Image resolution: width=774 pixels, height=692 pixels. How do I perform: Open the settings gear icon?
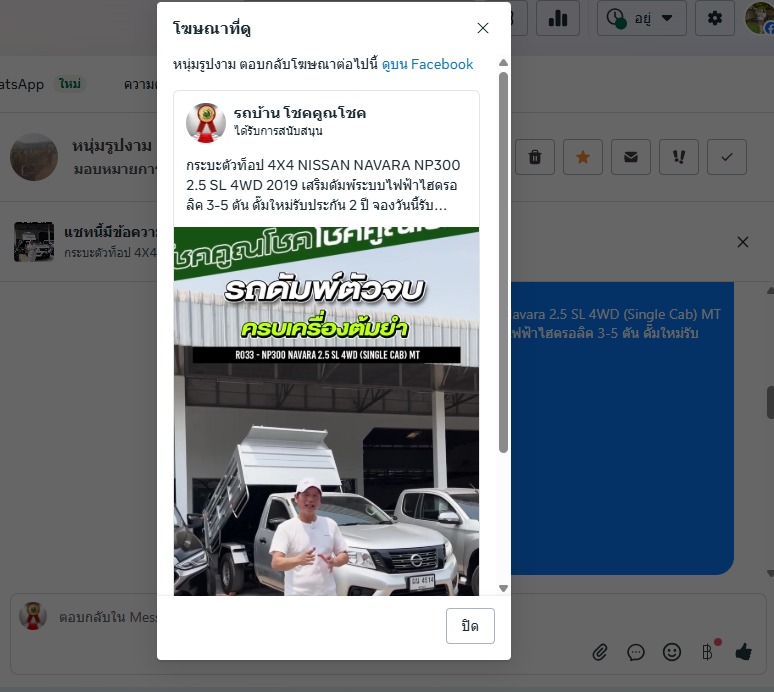pos(714,18)
